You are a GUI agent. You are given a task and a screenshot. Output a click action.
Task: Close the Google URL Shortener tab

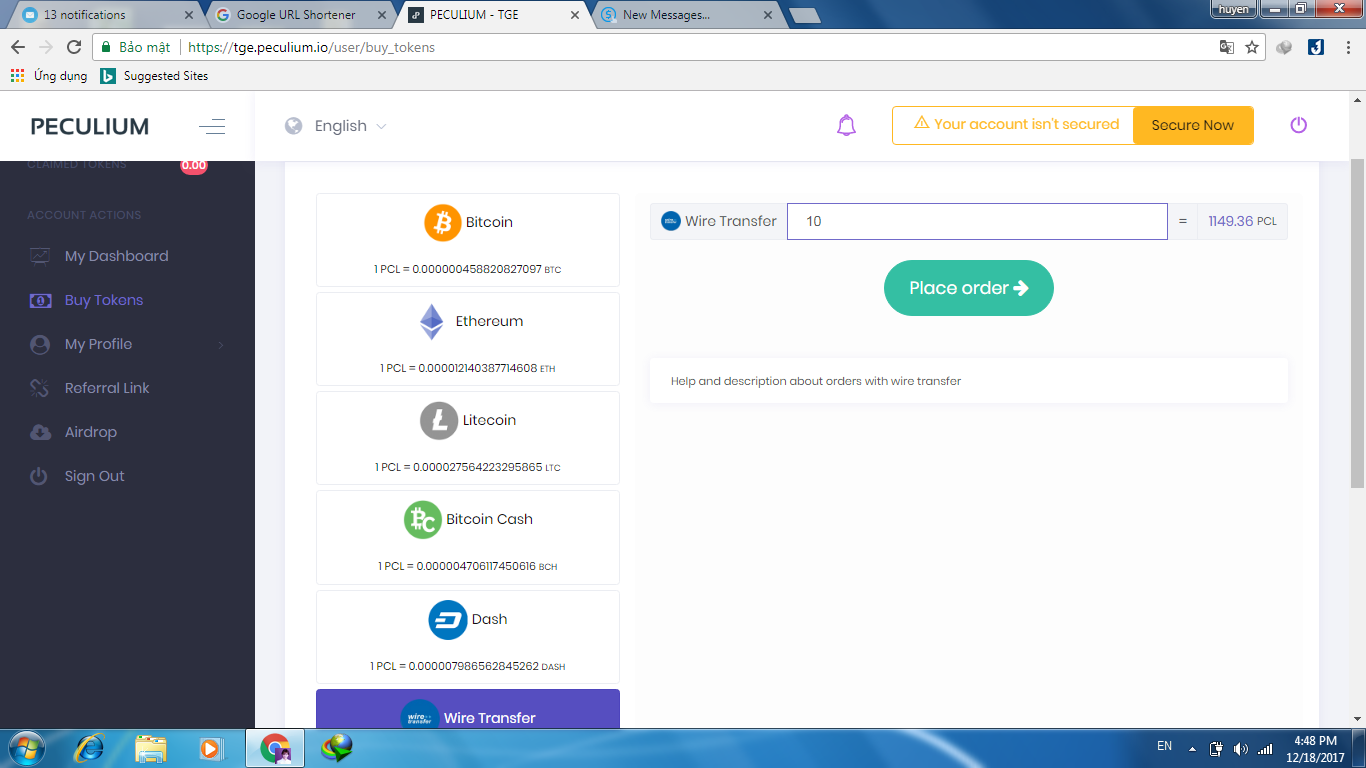(381, 15)
